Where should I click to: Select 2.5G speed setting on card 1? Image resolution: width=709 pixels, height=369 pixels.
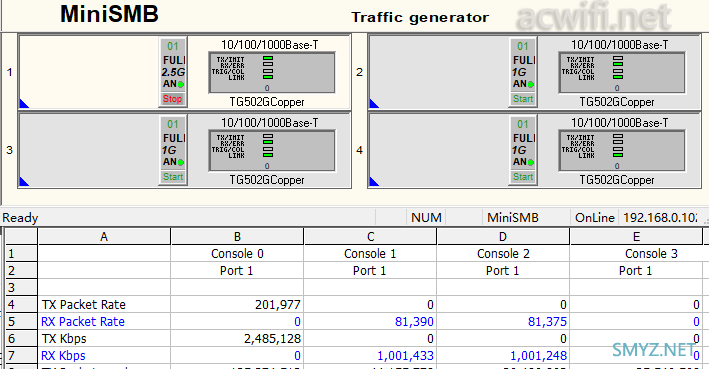(173, 72)
